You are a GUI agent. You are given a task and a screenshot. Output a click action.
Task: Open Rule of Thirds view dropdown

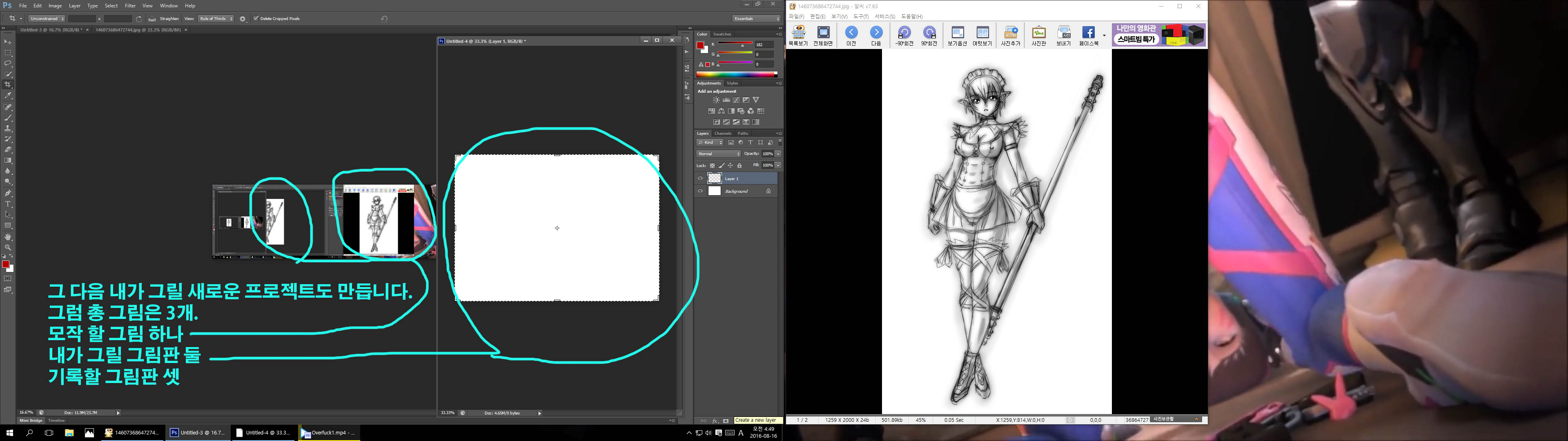point(216,19)
